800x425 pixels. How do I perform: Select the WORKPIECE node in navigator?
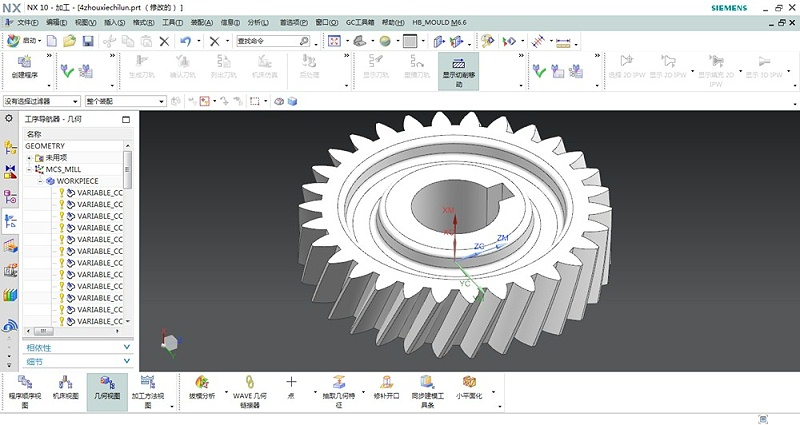(76, 181)
